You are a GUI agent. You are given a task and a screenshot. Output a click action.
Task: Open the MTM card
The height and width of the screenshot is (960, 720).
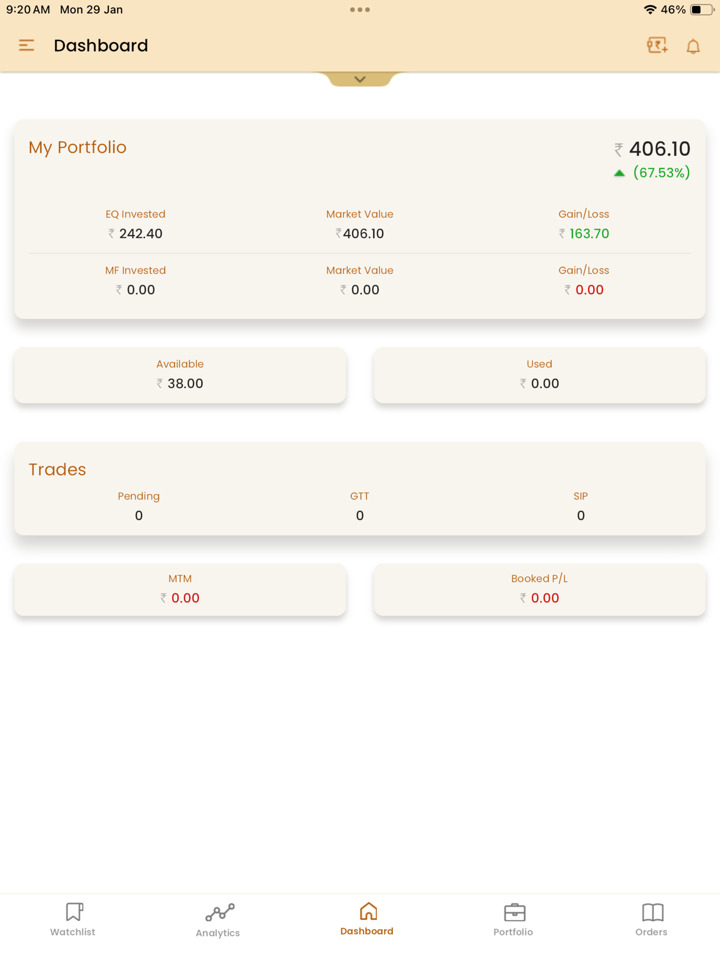(180, 589)
